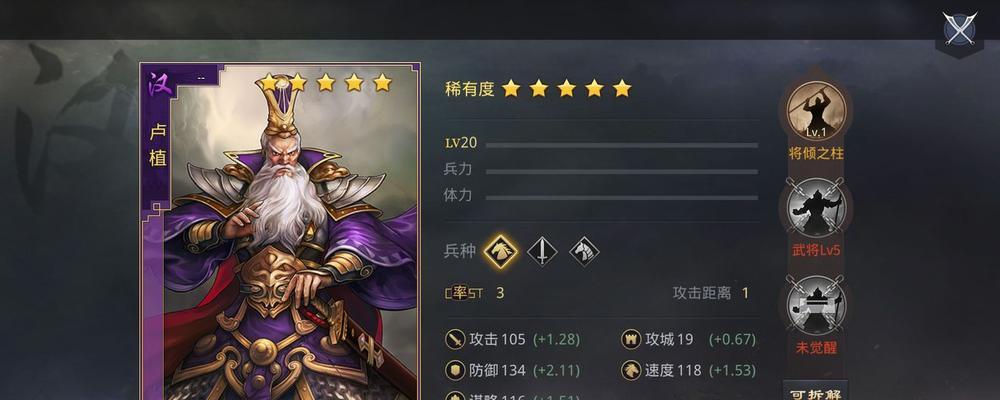Select the 武将Lv5 locked skill slot
The width and height of the screenshot is (1000, 400).
(x=816, y=207)
